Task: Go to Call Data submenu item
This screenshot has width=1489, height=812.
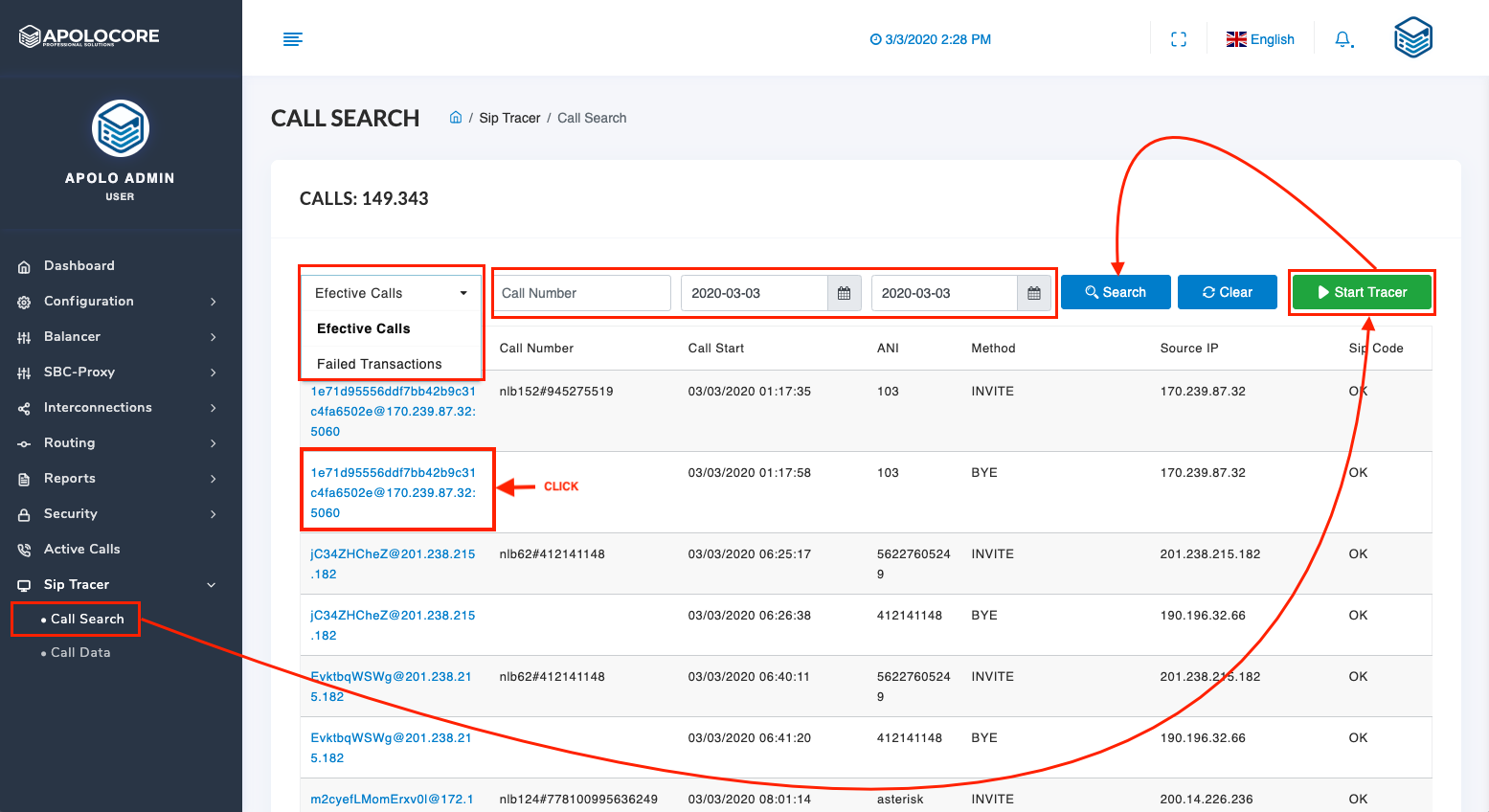Action: click(x=80, y=652)
